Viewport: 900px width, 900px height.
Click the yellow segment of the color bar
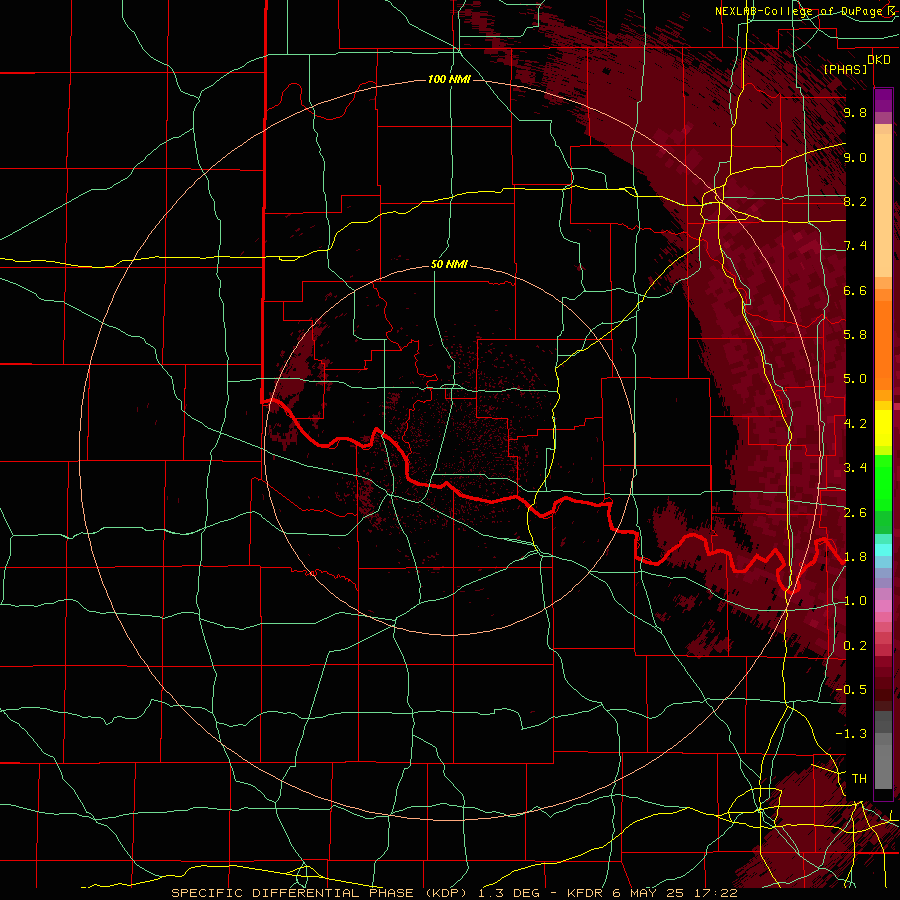click(x=883, y=428)
